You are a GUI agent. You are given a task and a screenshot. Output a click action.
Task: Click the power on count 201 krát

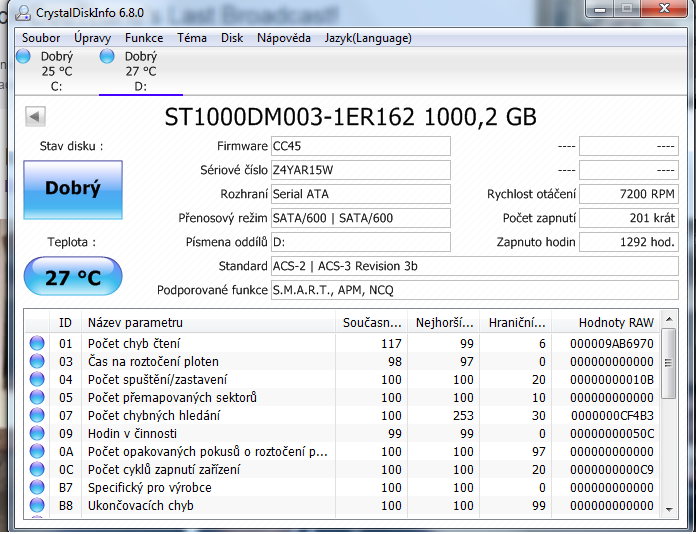tap(629, 218)
